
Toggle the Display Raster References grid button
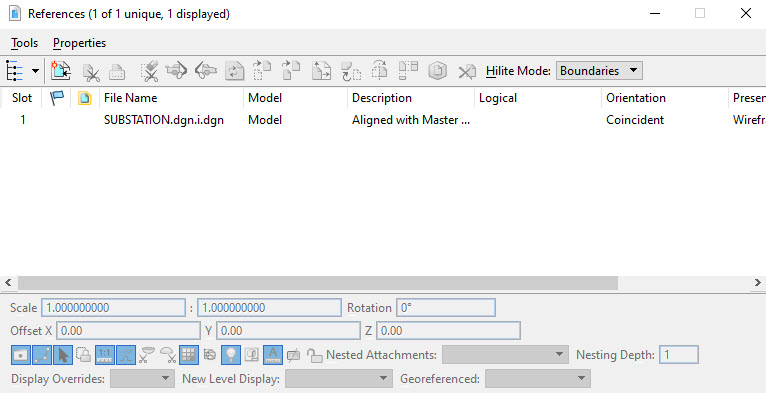[x=189, y=355]
